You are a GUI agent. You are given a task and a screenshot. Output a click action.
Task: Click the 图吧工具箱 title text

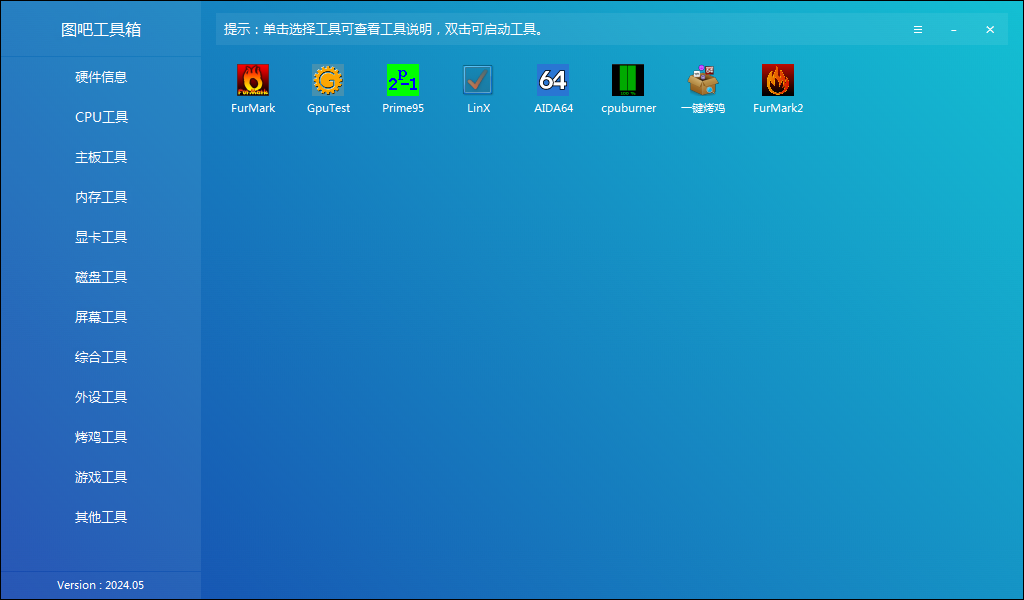101,30
